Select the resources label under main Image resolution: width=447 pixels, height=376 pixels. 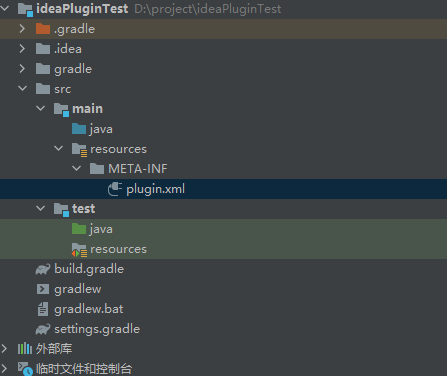point(118,149)
